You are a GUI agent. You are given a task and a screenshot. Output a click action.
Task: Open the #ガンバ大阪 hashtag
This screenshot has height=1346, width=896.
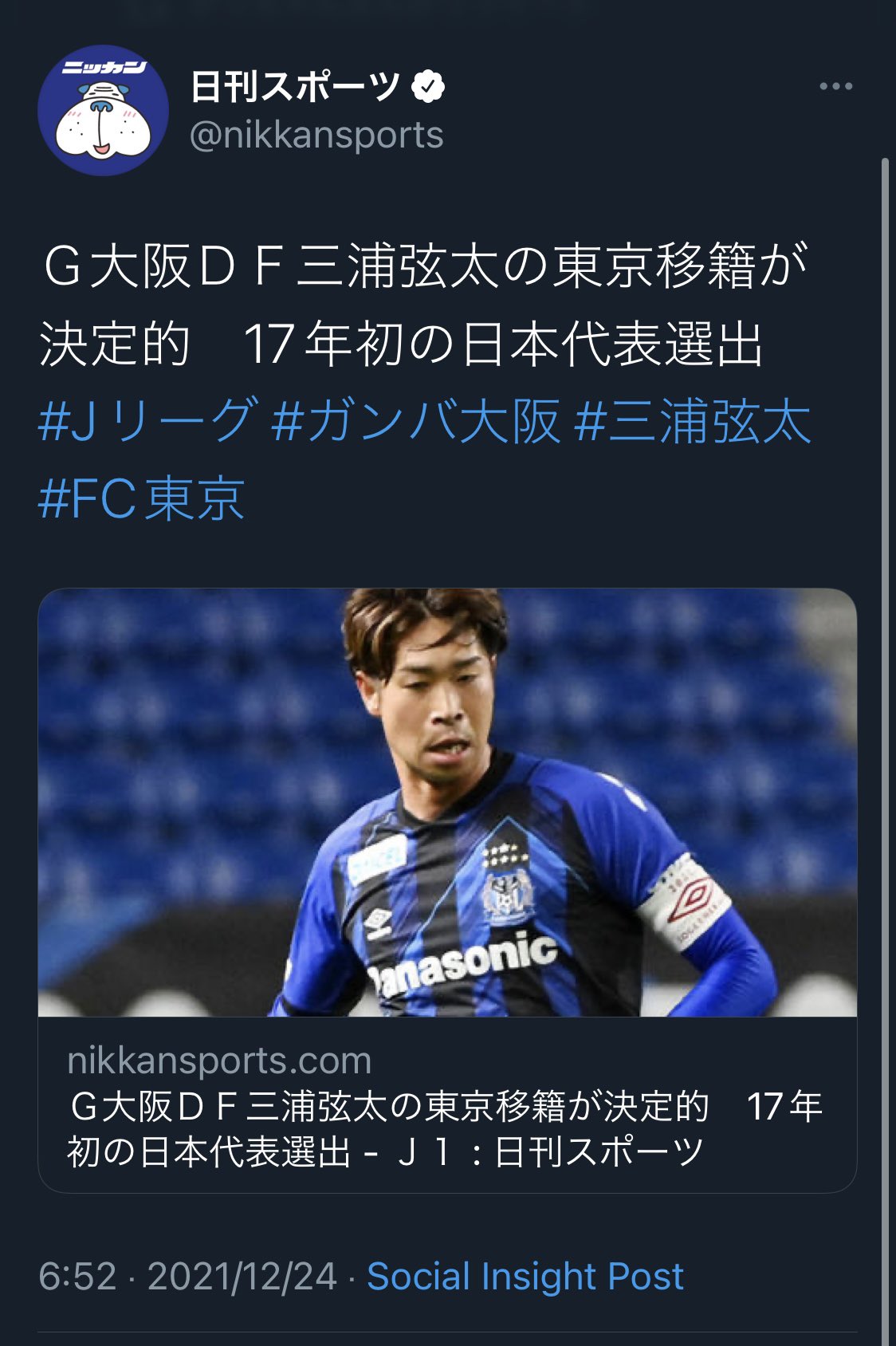point(415,420)
